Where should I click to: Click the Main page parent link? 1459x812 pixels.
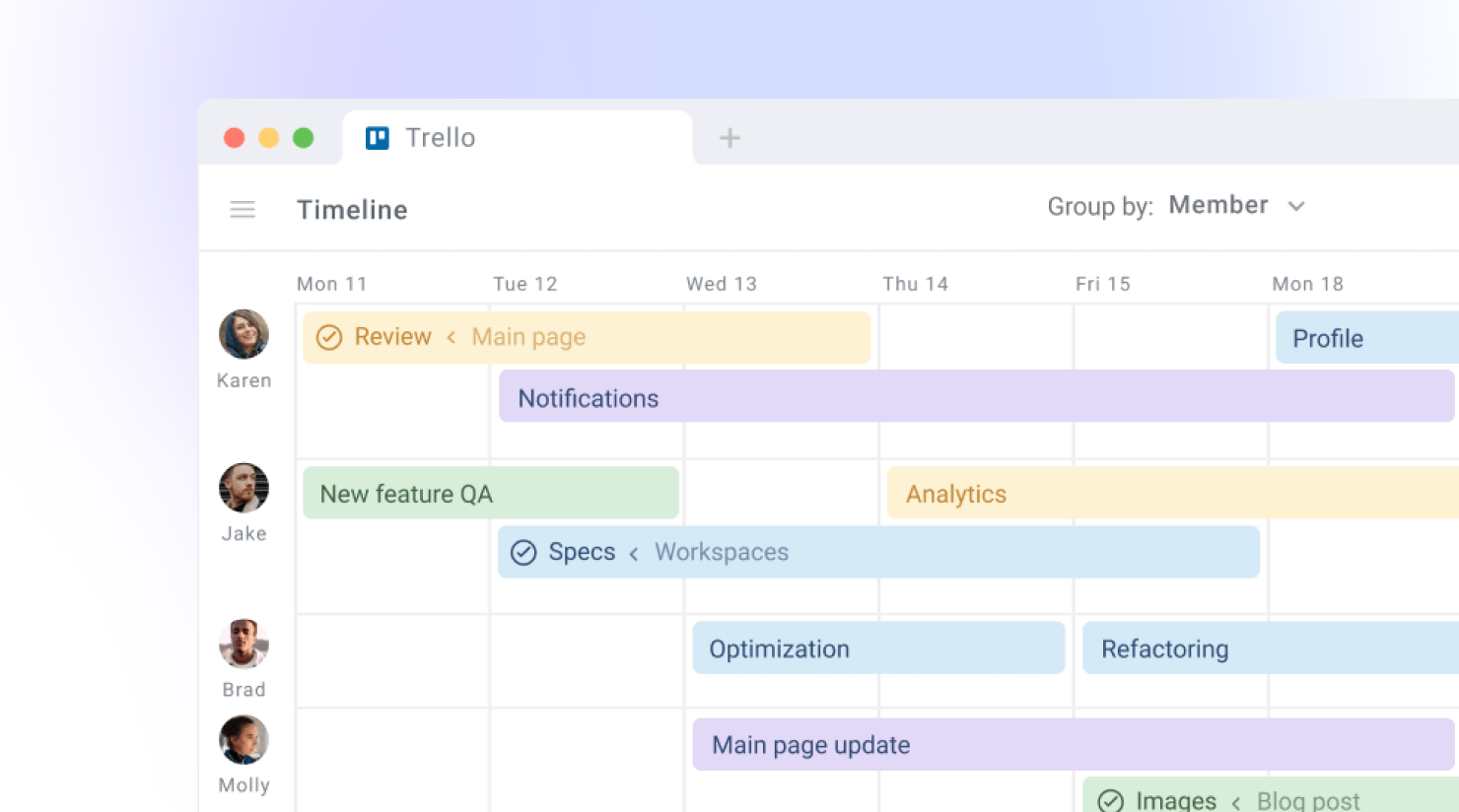tap(528, 337)
